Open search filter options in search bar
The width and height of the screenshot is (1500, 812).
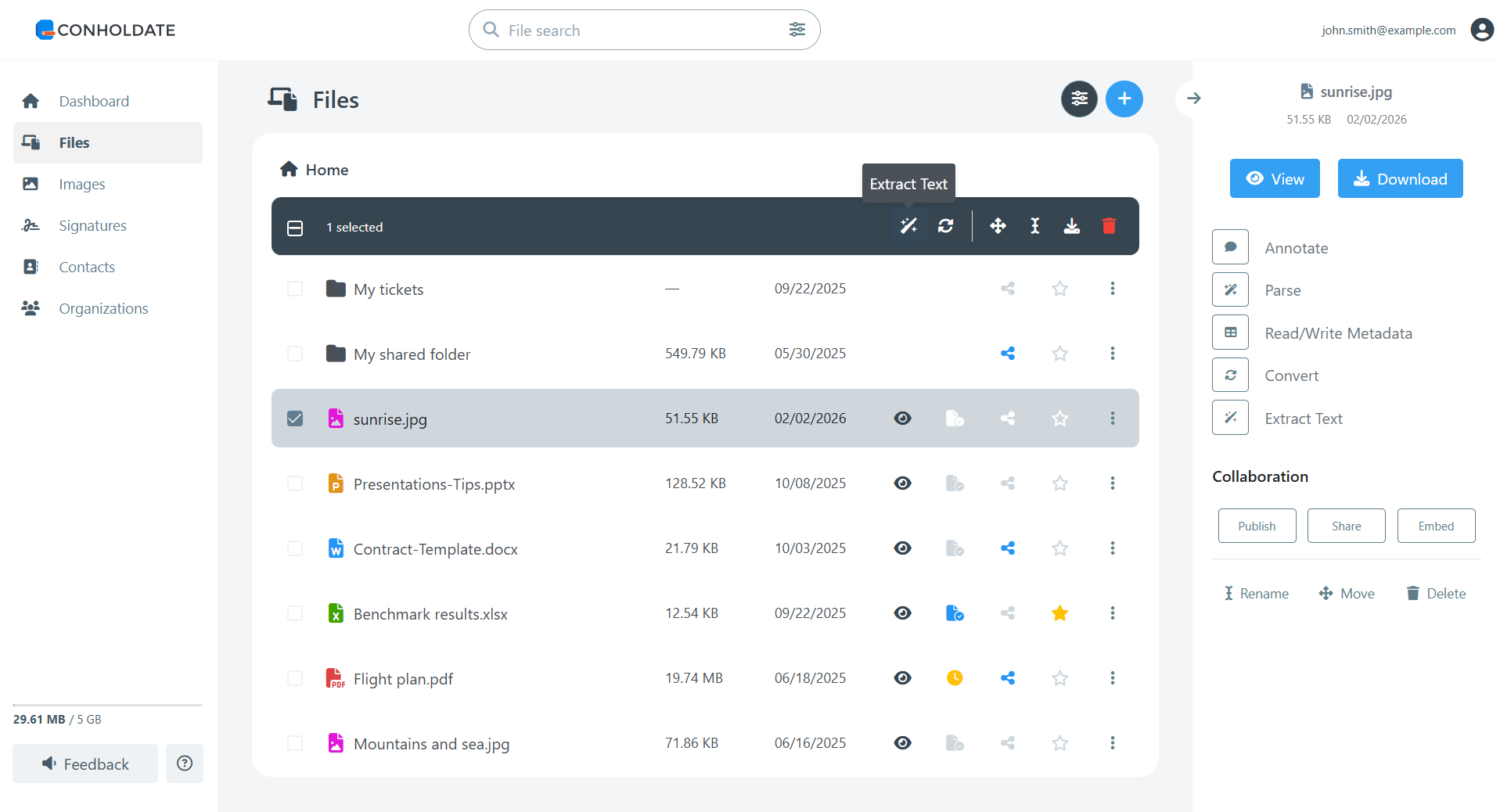pyautogui.click(x=797, y=30)
